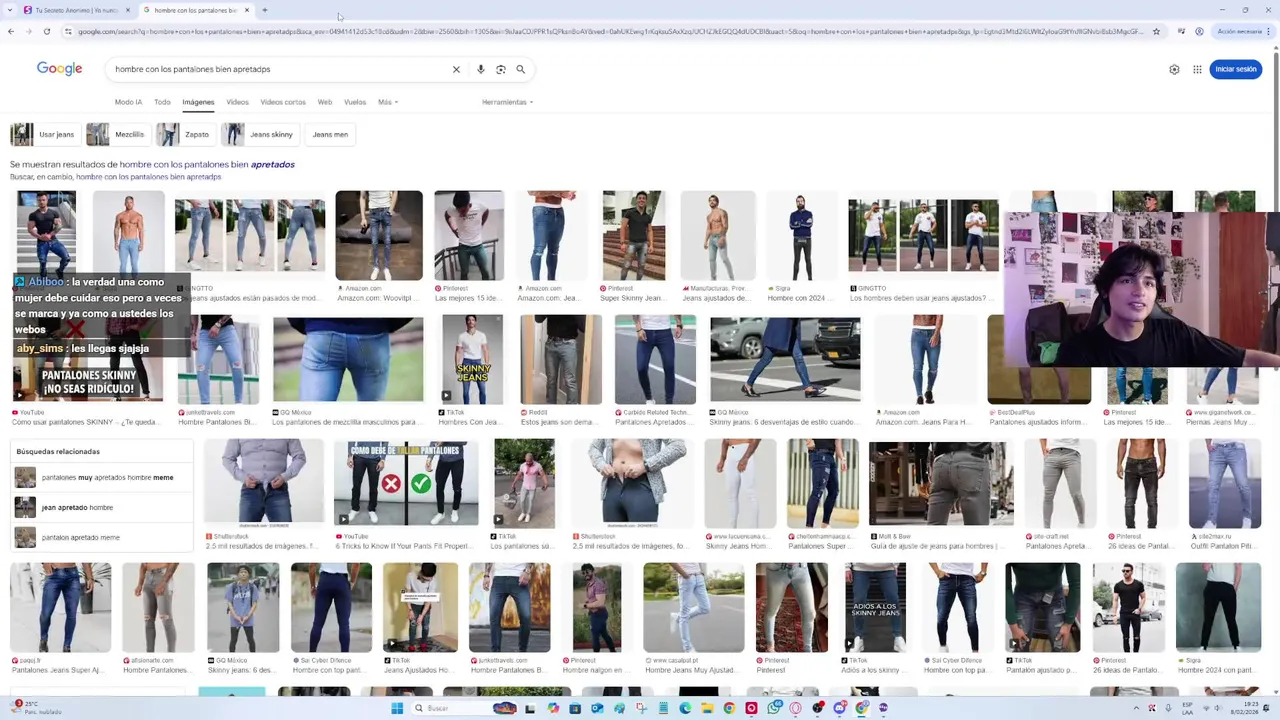Select the Imágenes tab
Viewport: 1280px width, 720px height.
pos(198,102)
